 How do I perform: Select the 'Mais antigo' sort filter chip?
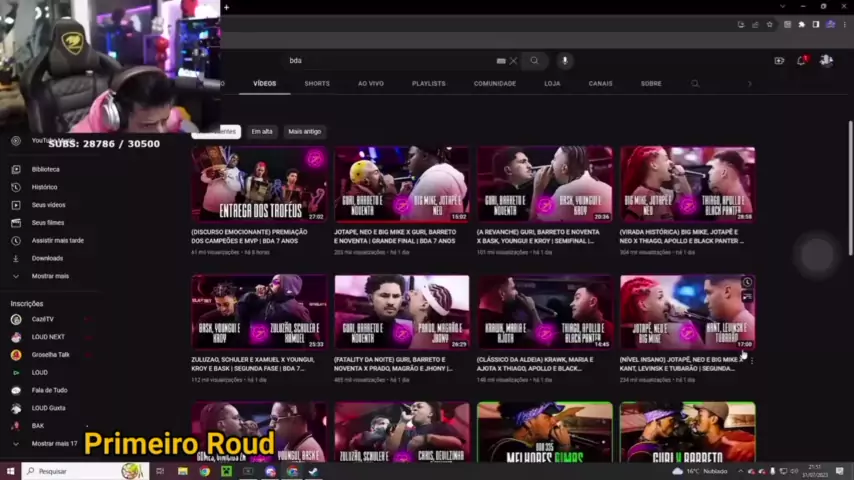tap(304, 132)
